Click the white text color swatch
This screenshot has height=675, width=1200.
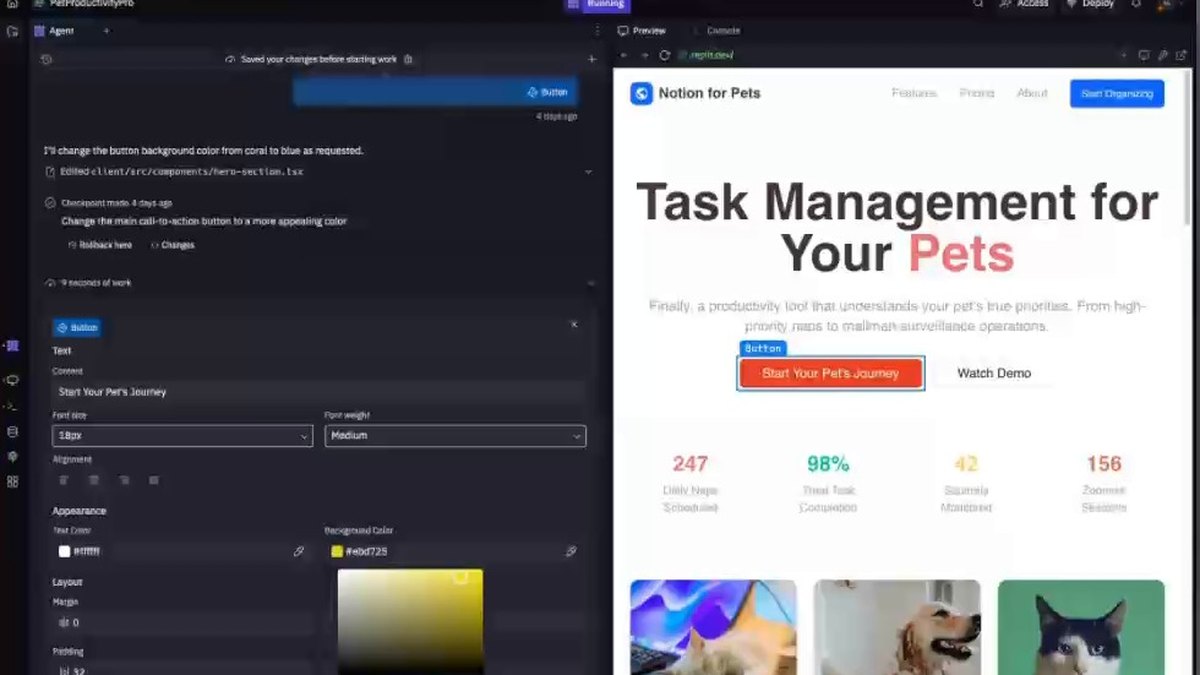click(64, 551)
